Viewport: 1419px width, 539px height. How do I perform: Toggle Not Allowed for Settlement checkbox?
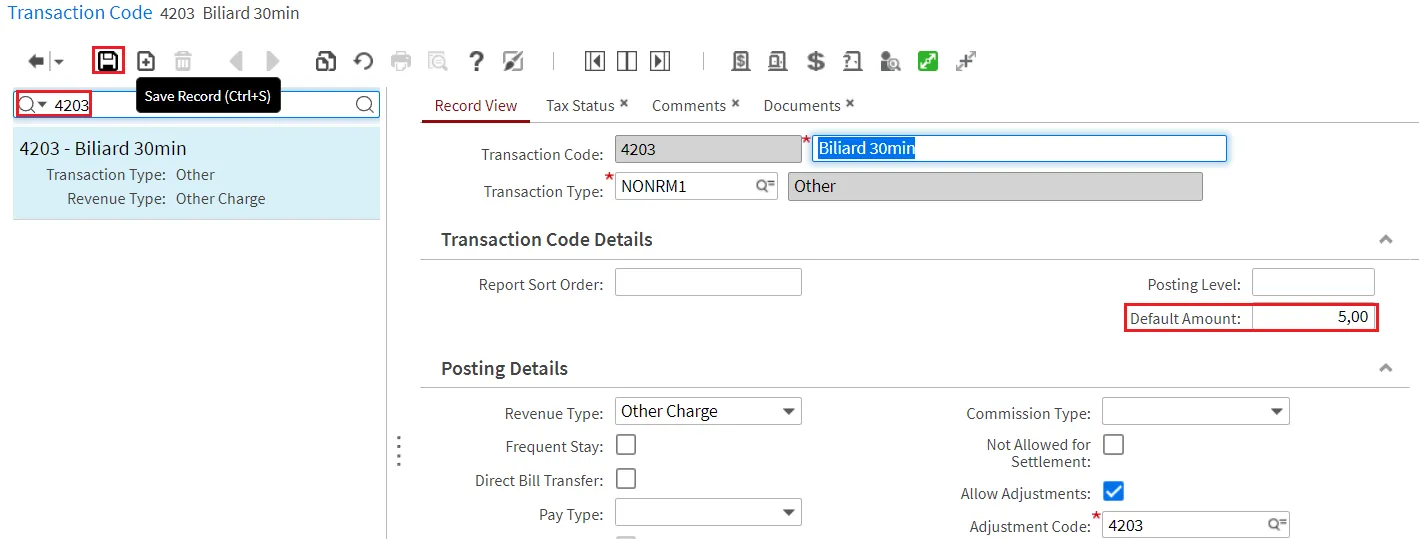pos(1113,445)
